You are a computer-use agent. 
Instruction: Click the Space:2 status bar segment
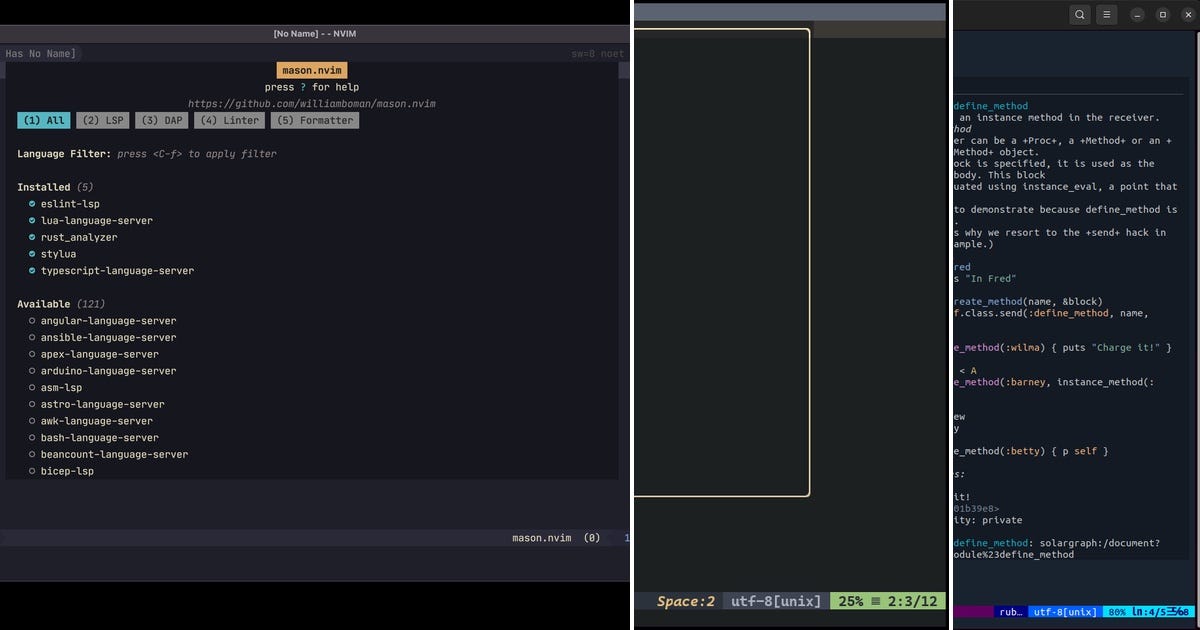pos(686,601)
